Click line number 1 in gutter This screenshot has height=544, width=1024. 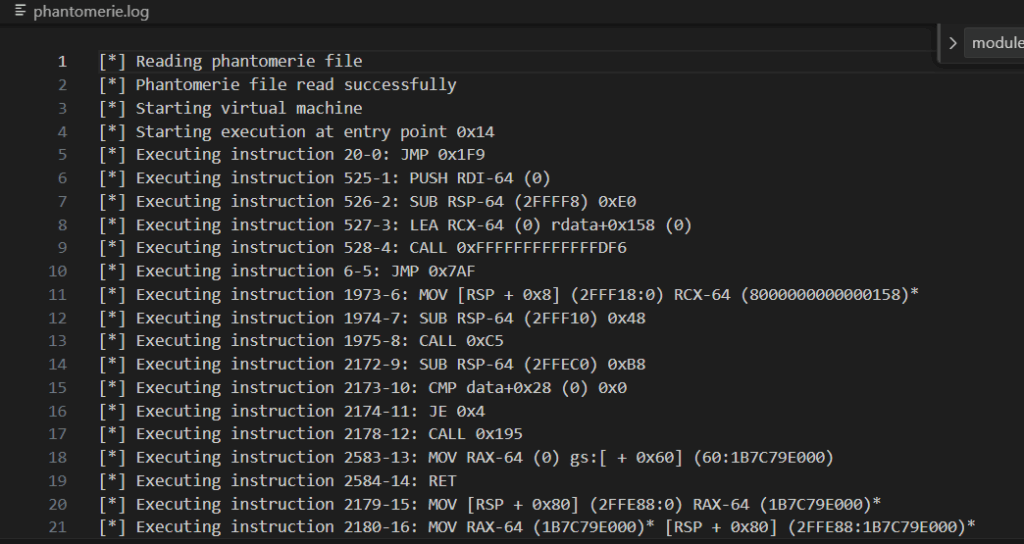point(62,62)
